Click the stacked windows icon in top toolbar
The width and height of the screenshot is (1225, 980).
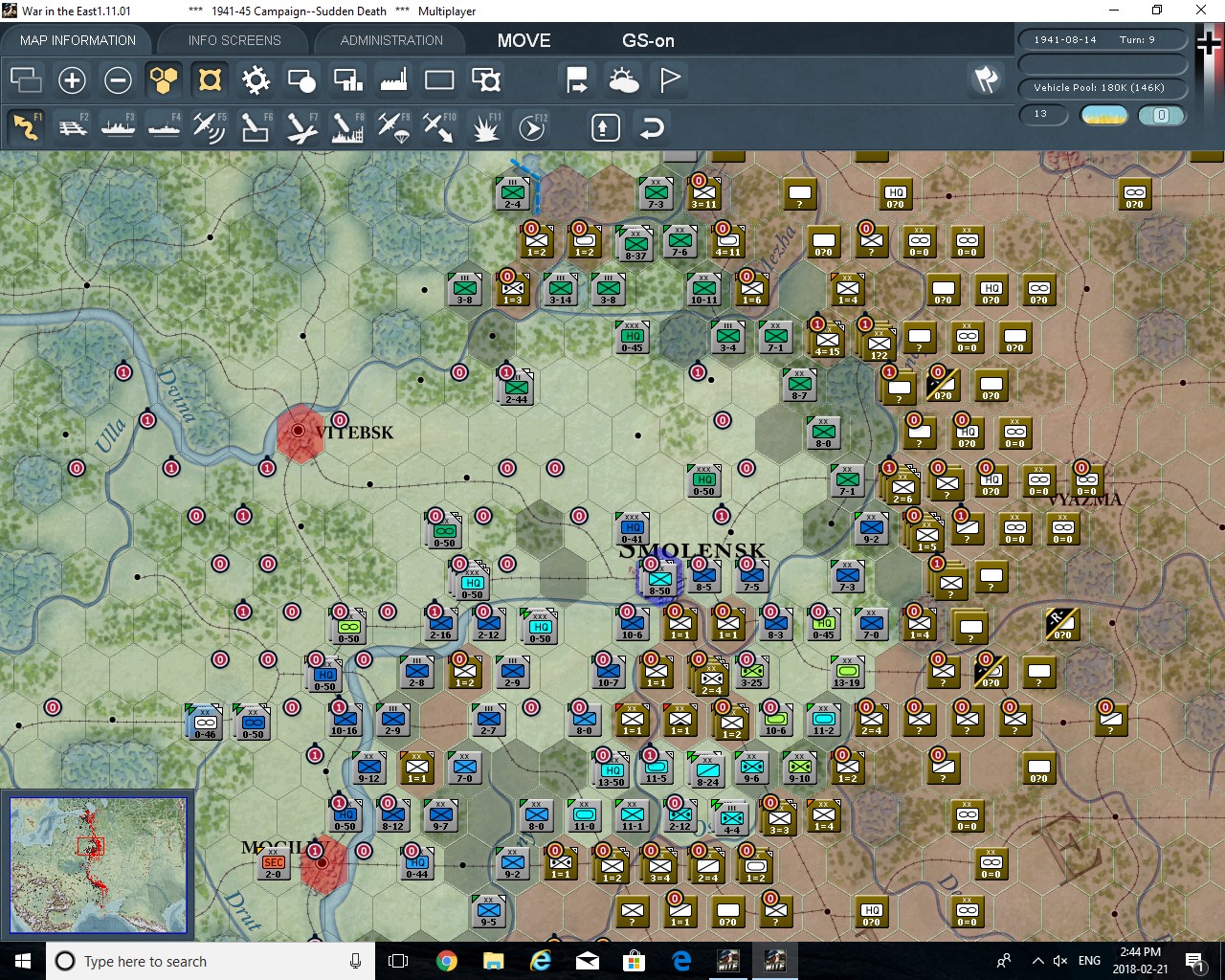[26, 80]
